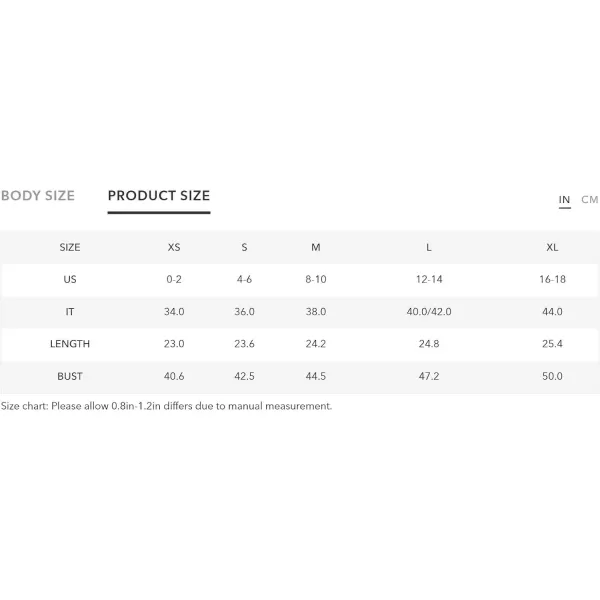Image resolution: width=600 pixels, height=600 pixels.
Task: Switch to the BODY SIZE tab
Action: [x=38, y=196]
